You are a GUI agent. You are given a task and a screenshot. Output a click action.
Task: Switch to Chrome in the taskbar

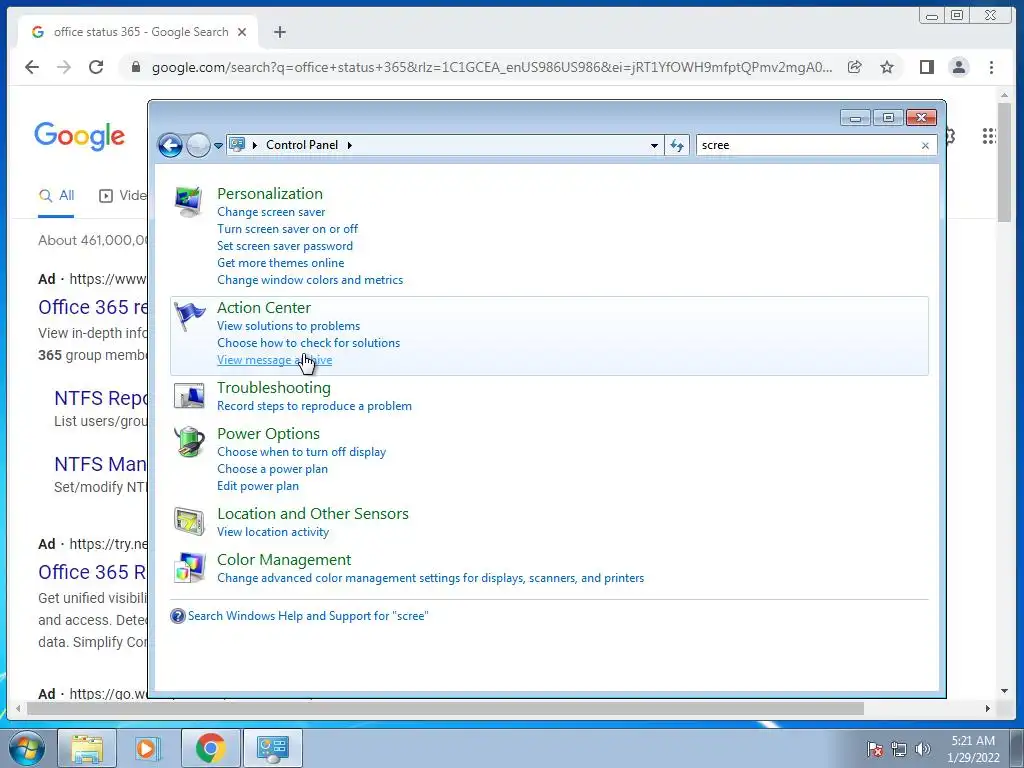pos(210,748)
